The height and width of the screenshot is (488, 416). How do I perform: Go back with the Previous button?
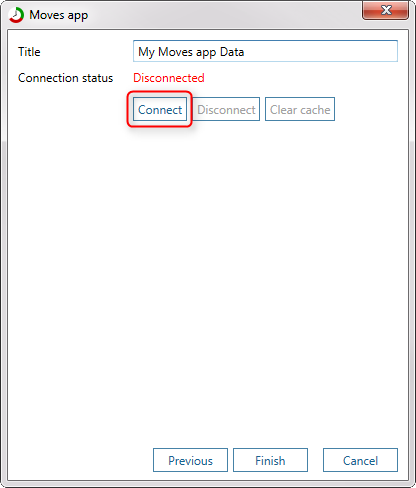[190, 460]
